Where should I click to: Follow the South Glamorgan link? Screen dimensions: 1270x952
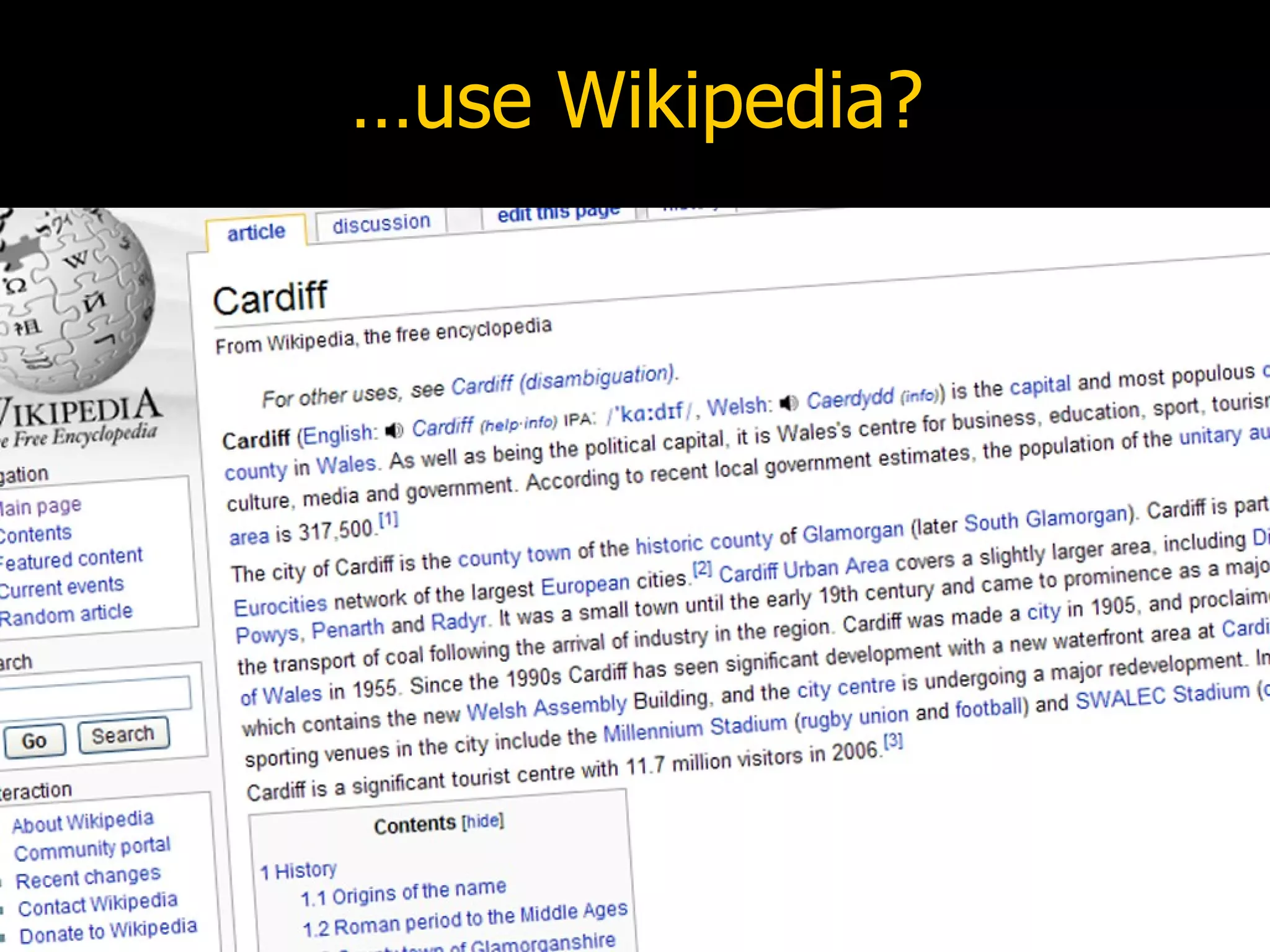[x=1045, y=520]
